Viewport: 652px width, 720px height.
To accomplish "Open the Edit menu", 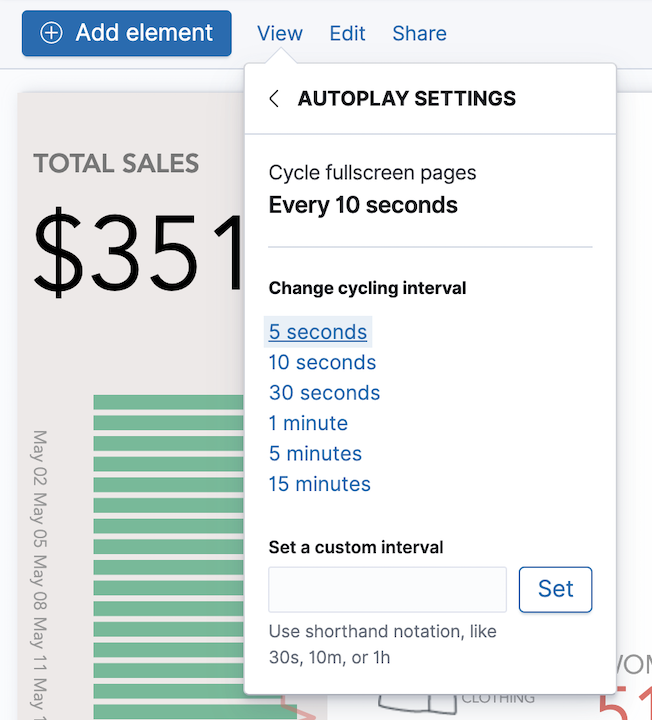I will click(347, 33).
